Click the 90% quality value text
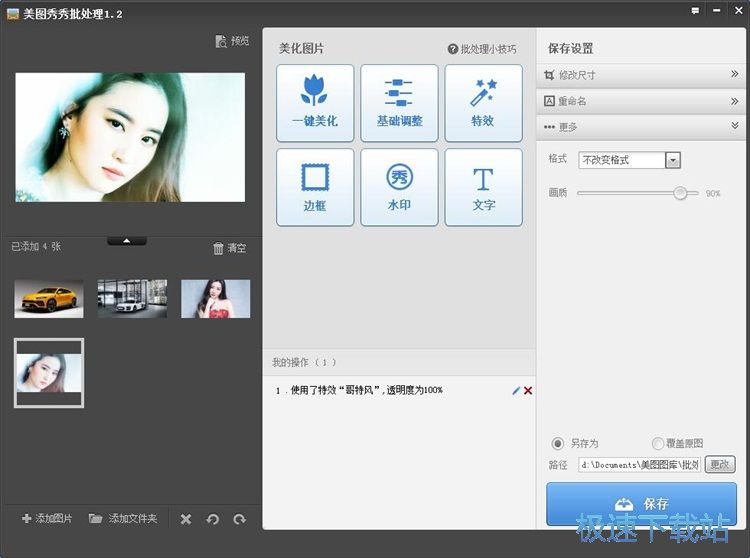The image size is (750, 558). (x=713, y=194)
